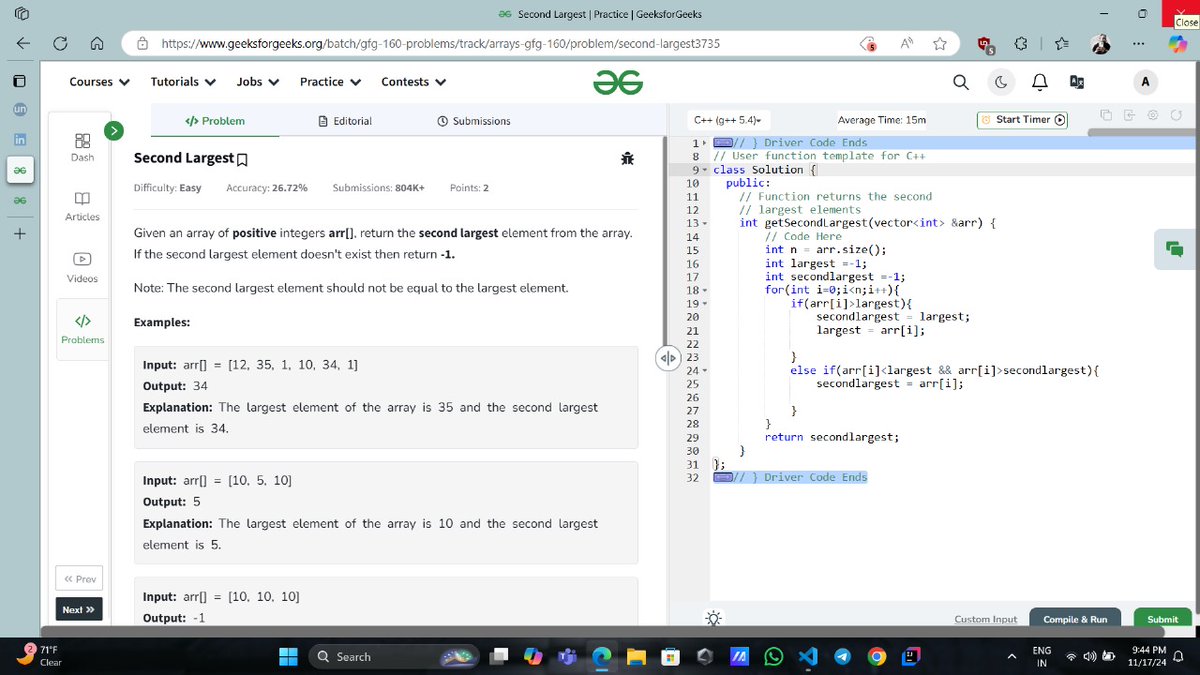Open Windows Start menu
The width and height of the screenshot is (1200, 675).
(288, 657)
